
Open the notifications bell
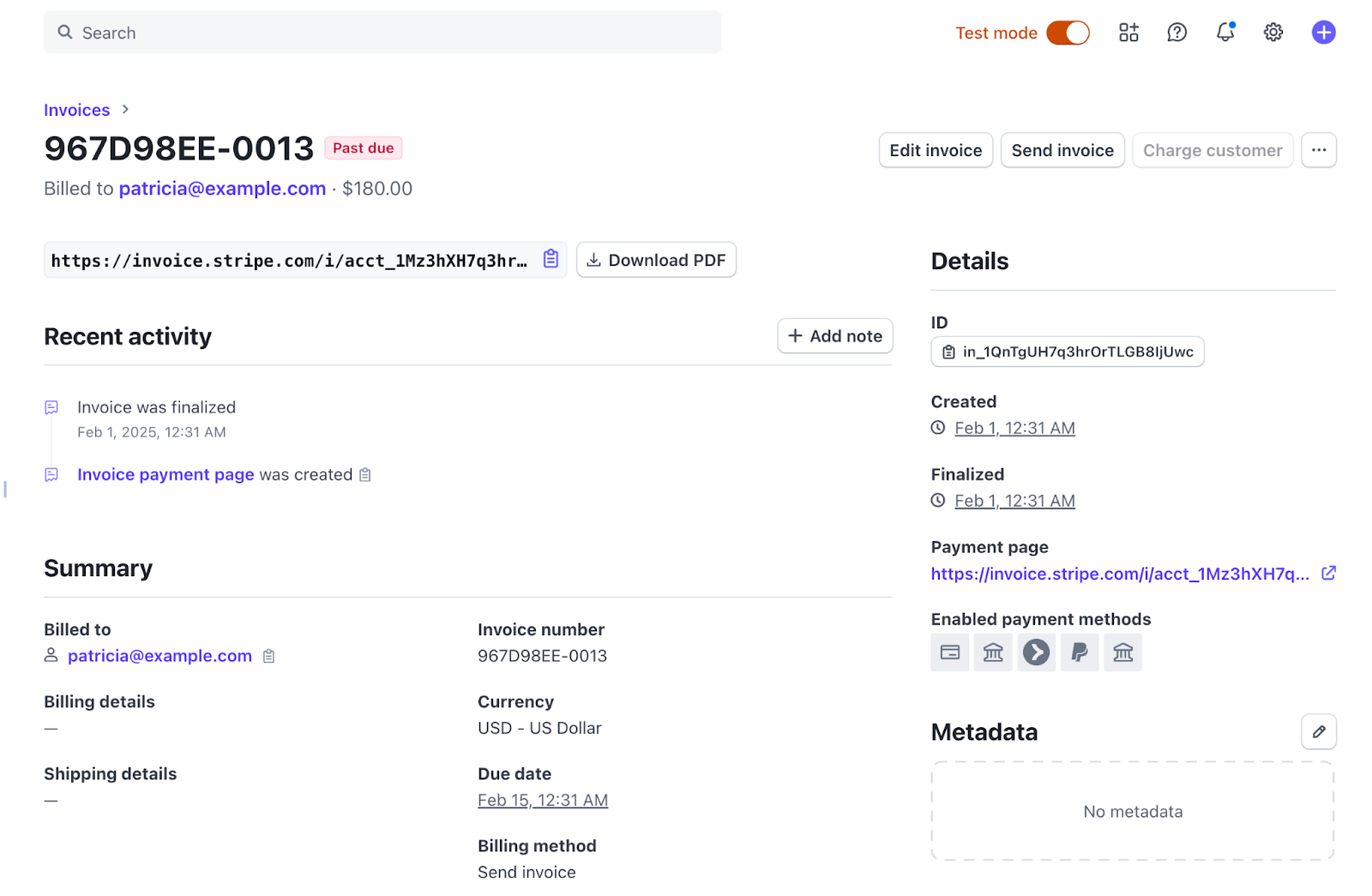[1225, 33]
